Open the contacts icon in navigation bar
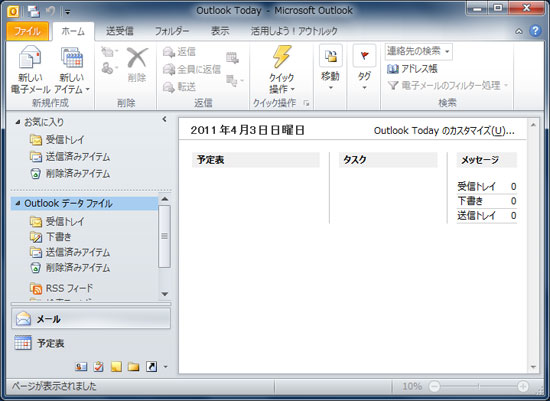 click(81, 367)
